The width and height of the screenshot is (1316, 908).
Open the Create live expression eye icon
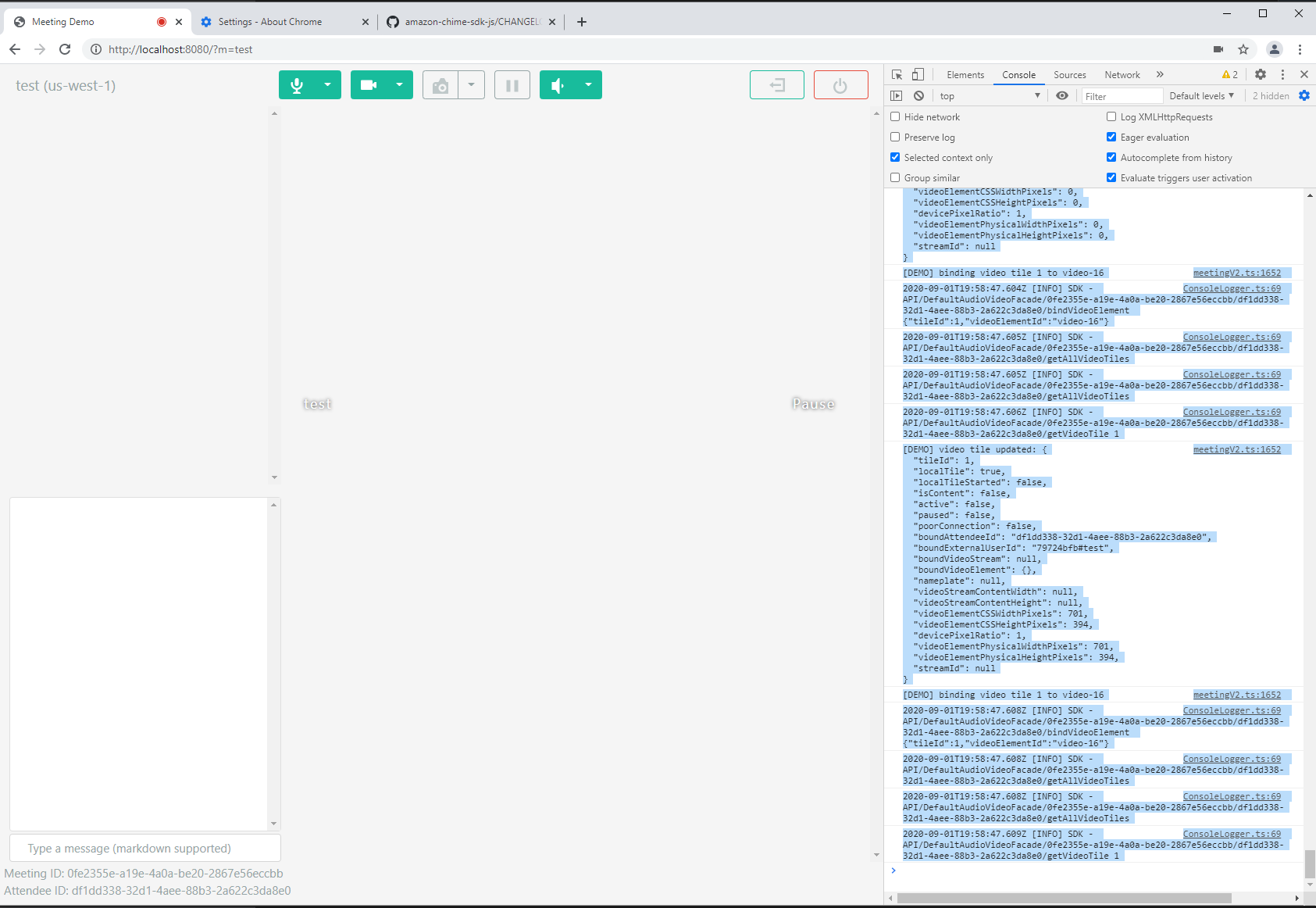coord(1061,95)
